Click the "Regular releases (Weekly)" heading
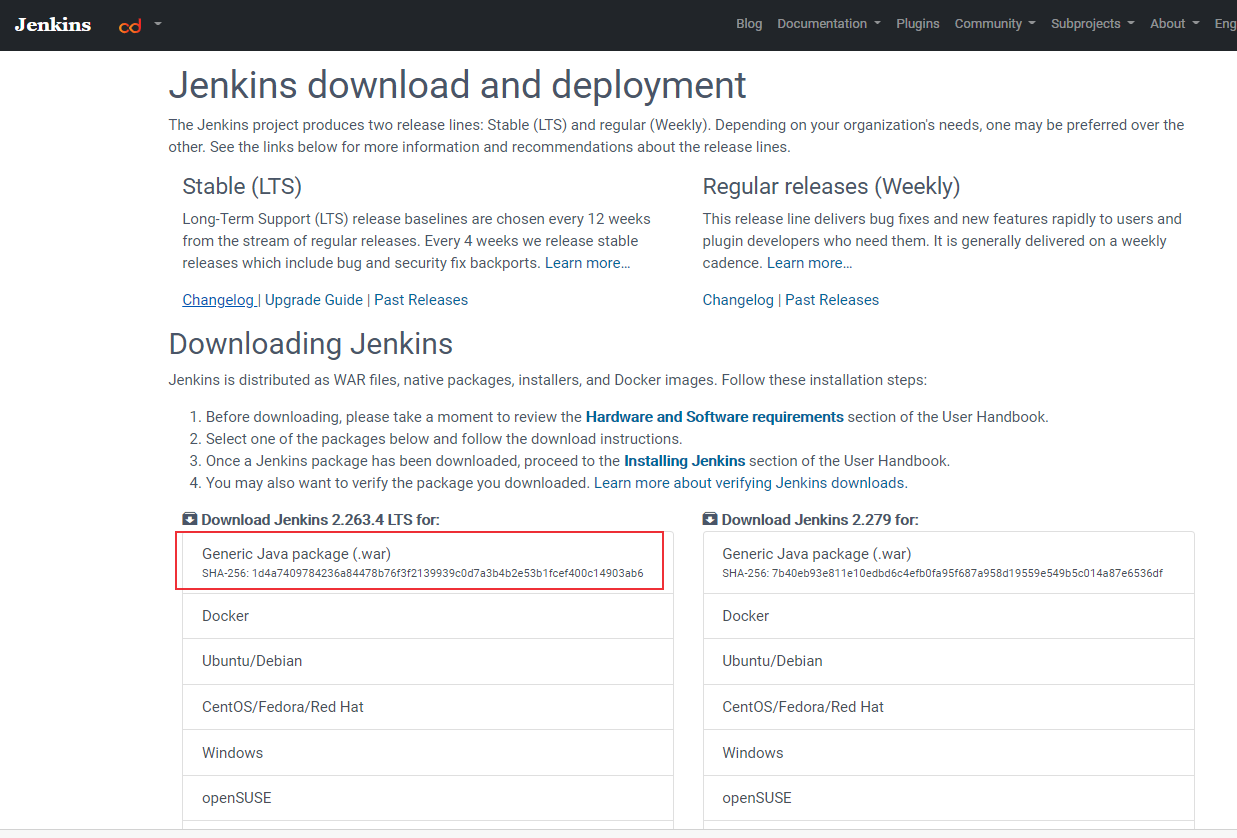Viewport: 1237px width, 838px height. point(831,186)
